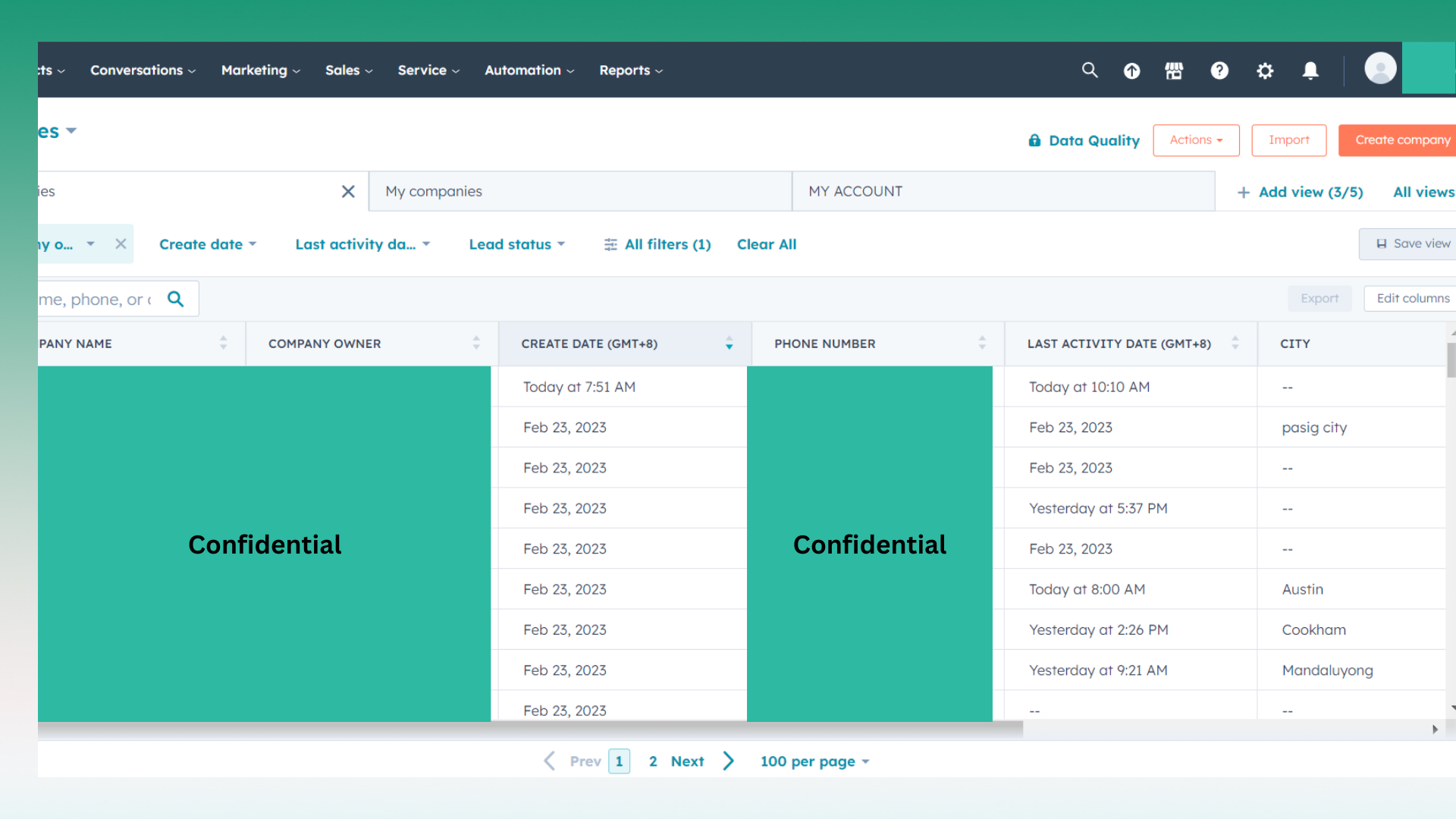Click the horizontal scrollbar under the table
The image size is (1456, 819).
(x=531, y=729)
